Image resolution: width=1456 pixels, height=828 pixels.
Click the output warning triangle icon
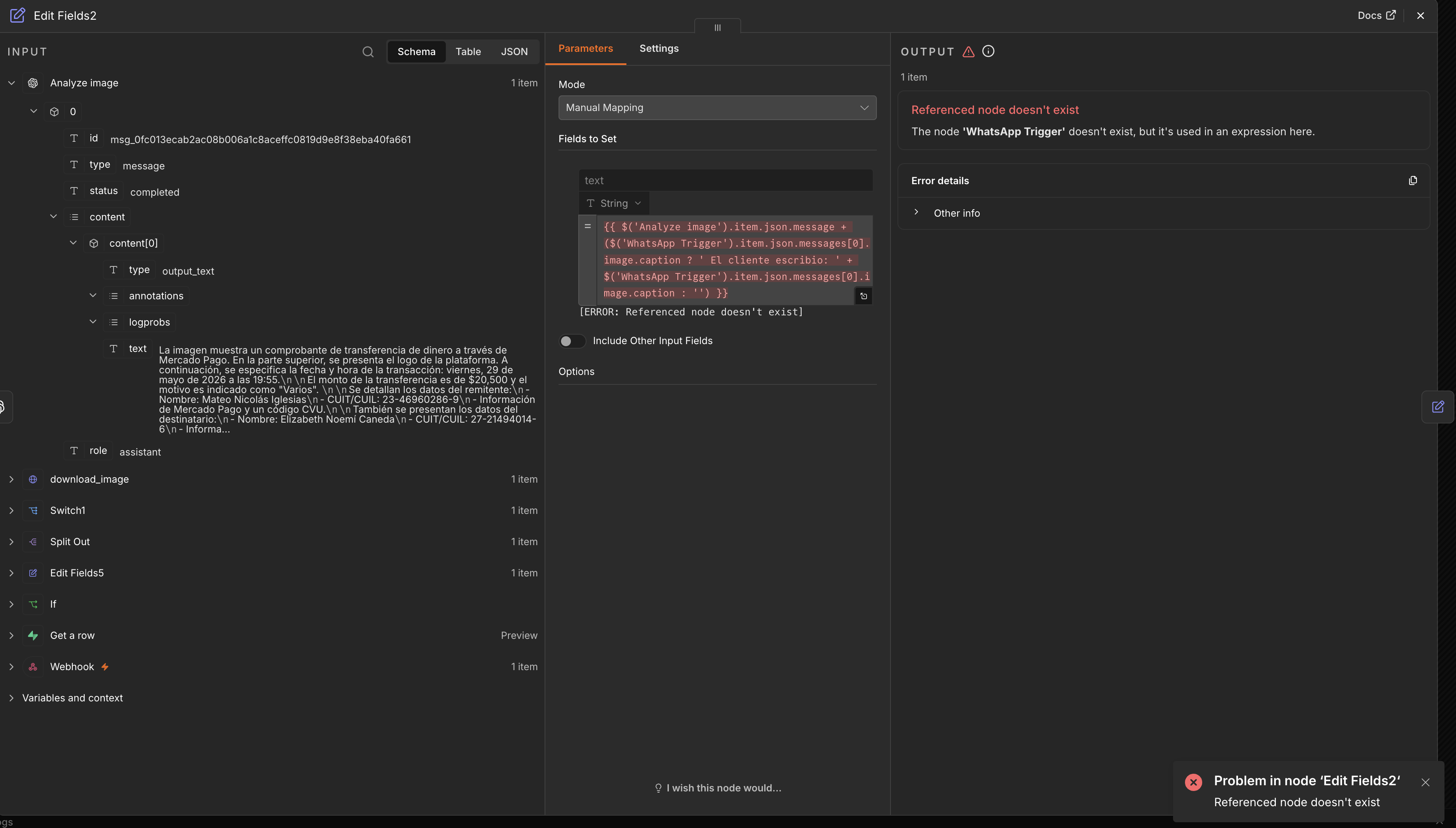pyautogui.click(x=969, y=52)
